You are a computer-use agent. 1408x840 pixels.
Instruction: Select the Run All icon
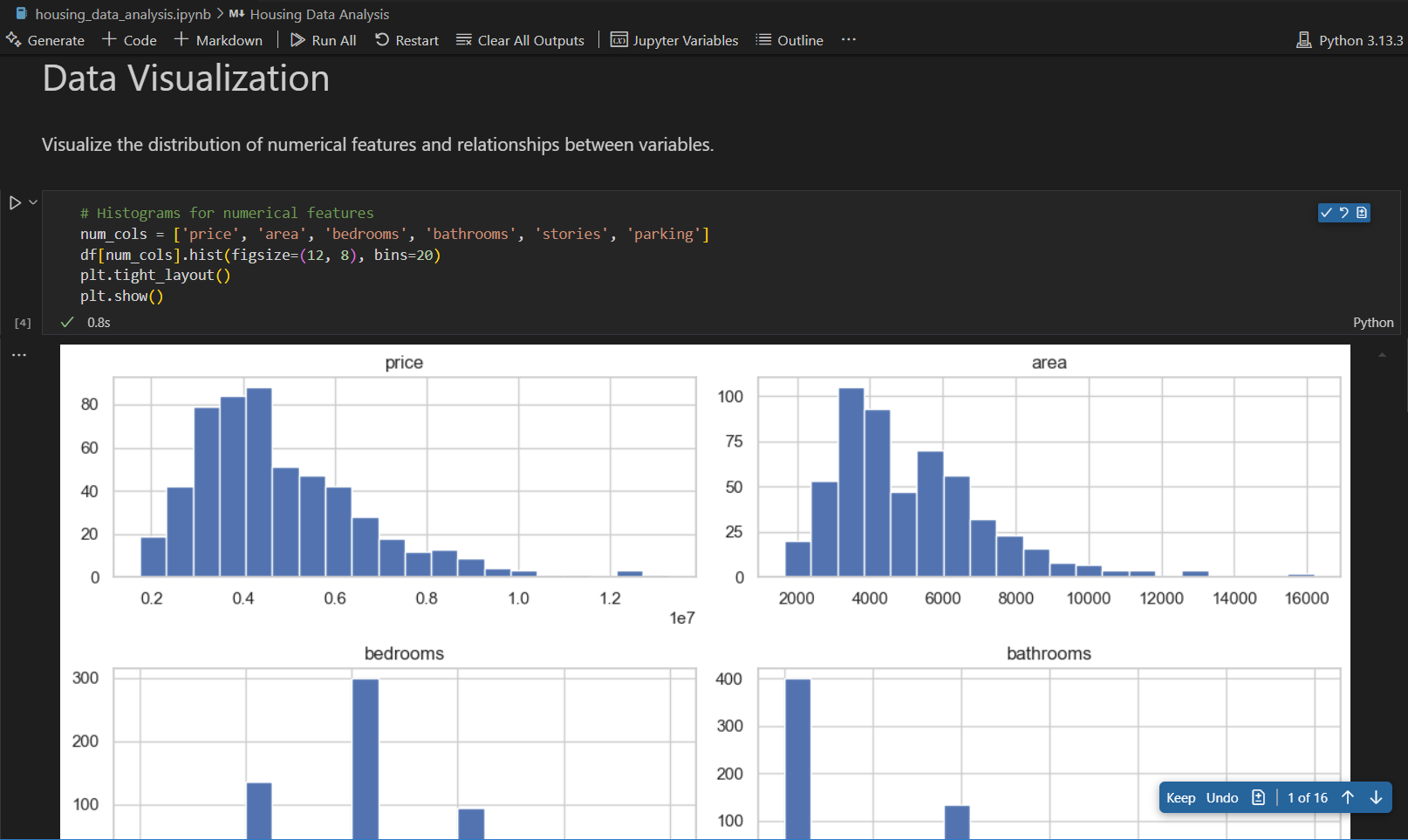(297, 40)
